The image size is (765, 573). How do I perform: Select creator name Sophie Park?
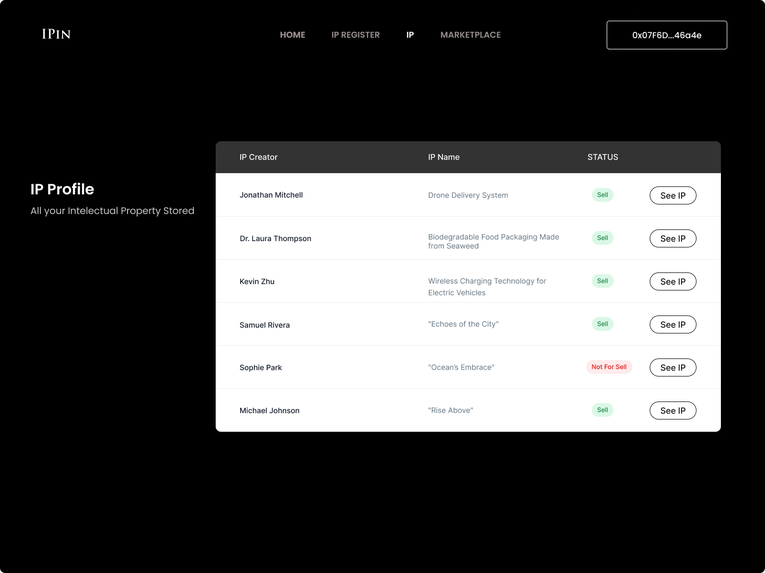(261, 367)
